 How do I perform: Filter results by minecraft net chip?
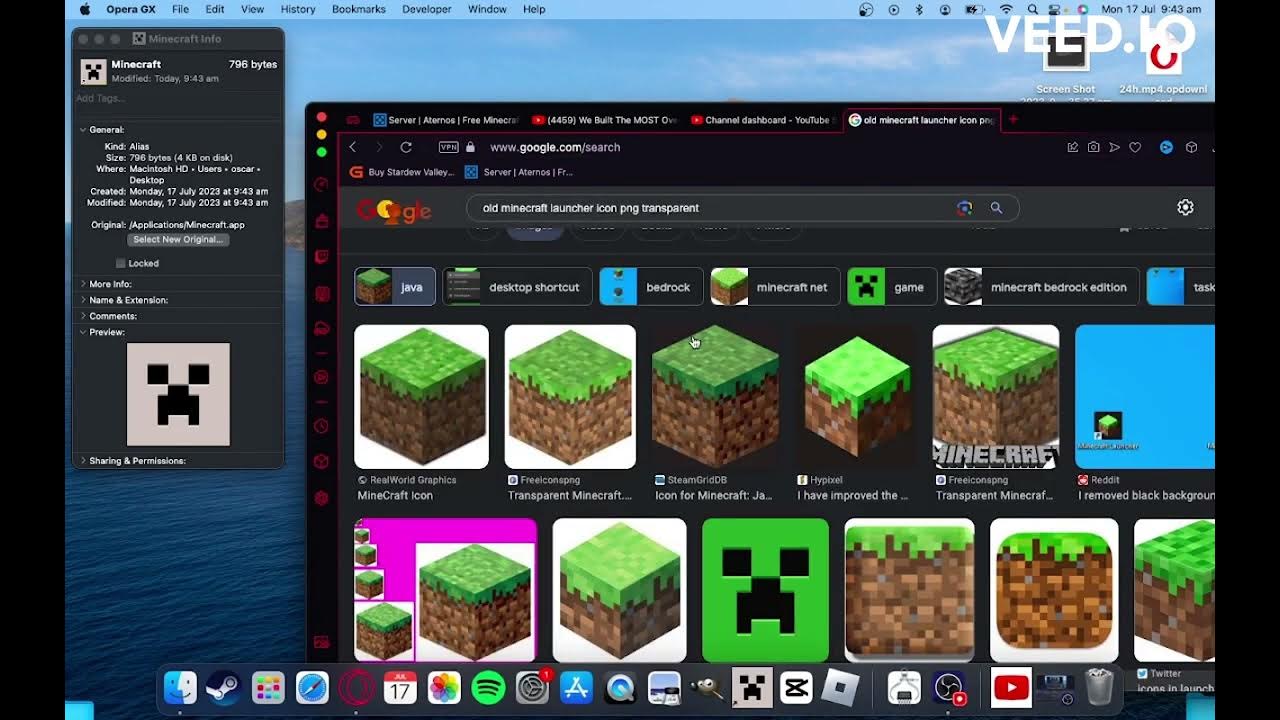[x=775, y=287]
